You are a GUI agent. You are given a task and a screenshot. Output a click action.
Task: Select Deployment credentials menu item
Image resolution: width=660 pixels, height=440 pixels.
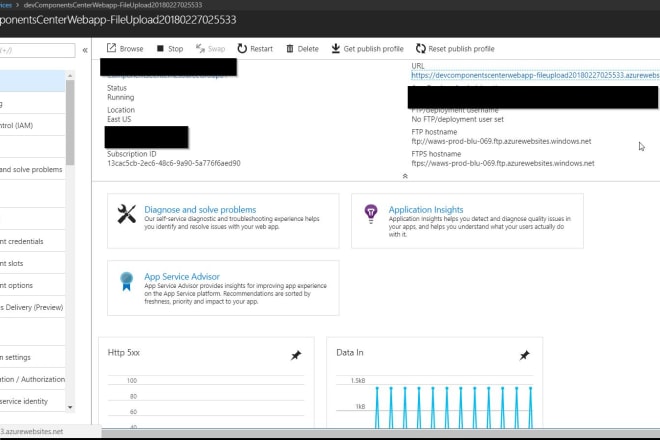point(32,241)
